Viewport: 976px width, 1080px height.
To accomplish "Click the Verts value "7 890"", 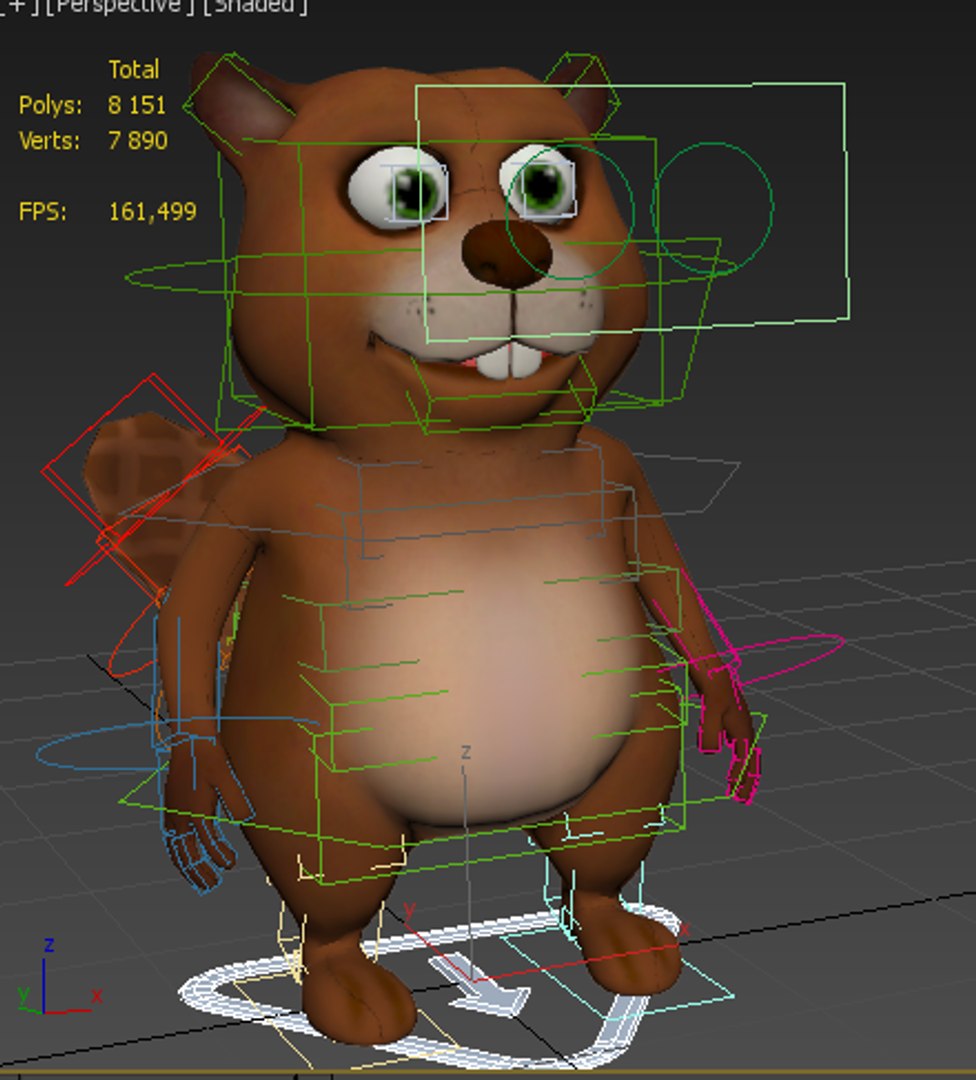I will (x=138, y=141).
